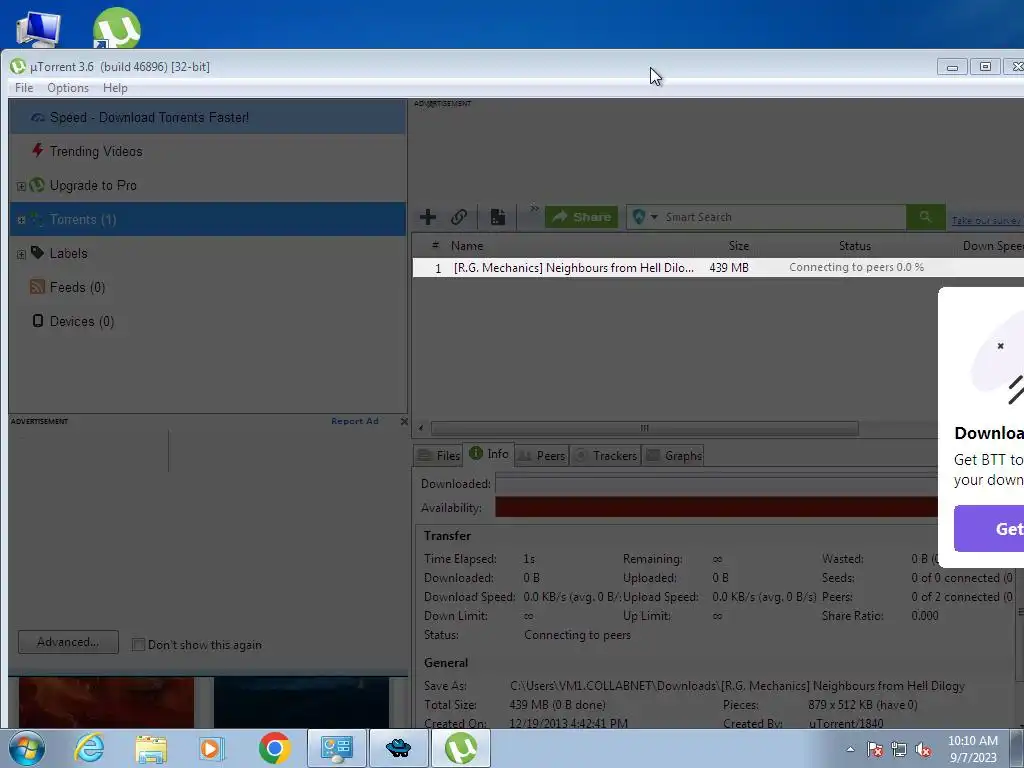Screen dimensions: 1024x768
Task: Click the uTorrent taskbar button
Action: (460, 748)
